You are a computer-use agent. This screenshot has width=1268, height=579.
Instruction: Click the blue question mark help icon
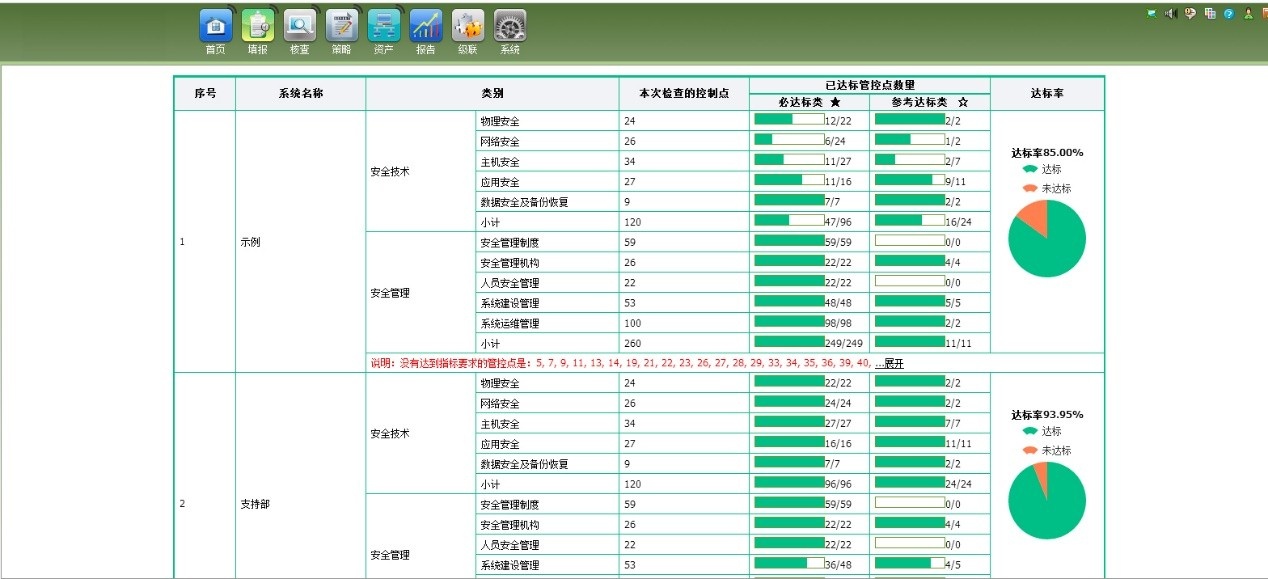click(x=1229, y=14)
